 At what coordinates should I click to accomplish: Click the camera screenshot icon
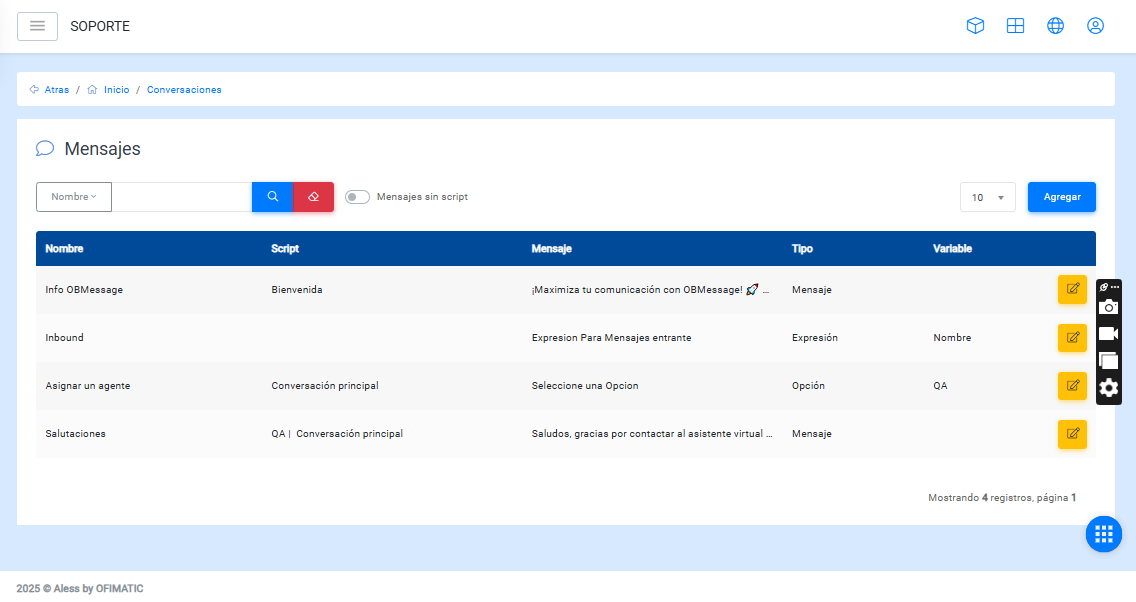(x=1108, y=308)
